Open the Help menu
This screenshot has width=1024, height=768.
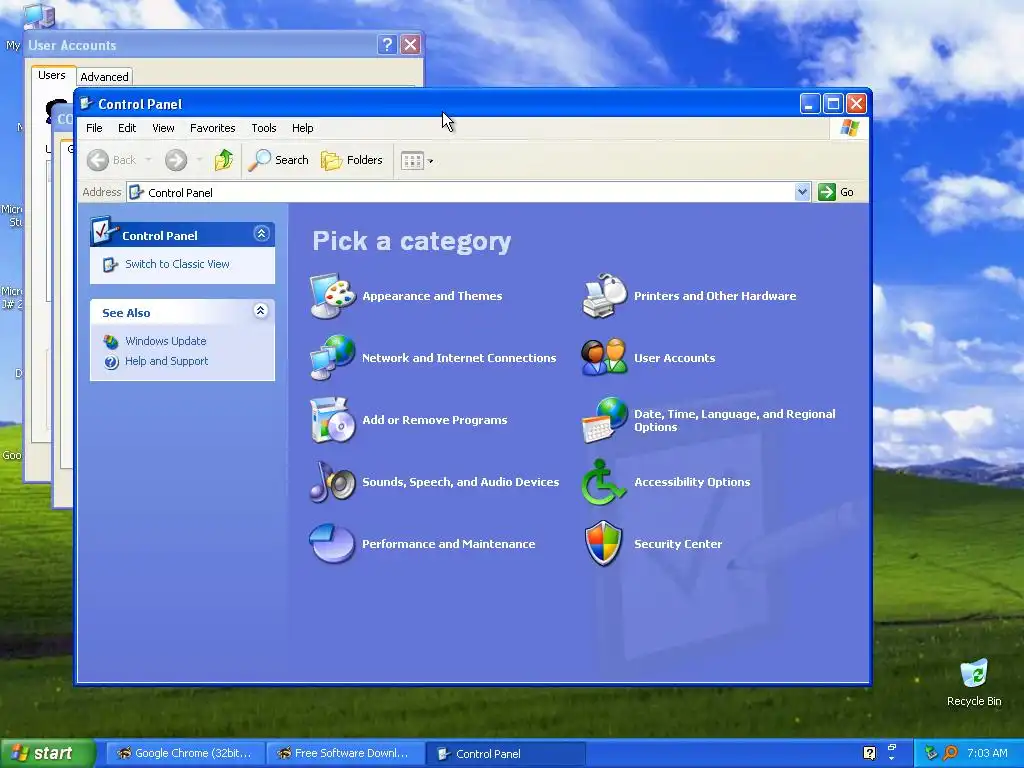pyautogui.click(x=302, y=128)
